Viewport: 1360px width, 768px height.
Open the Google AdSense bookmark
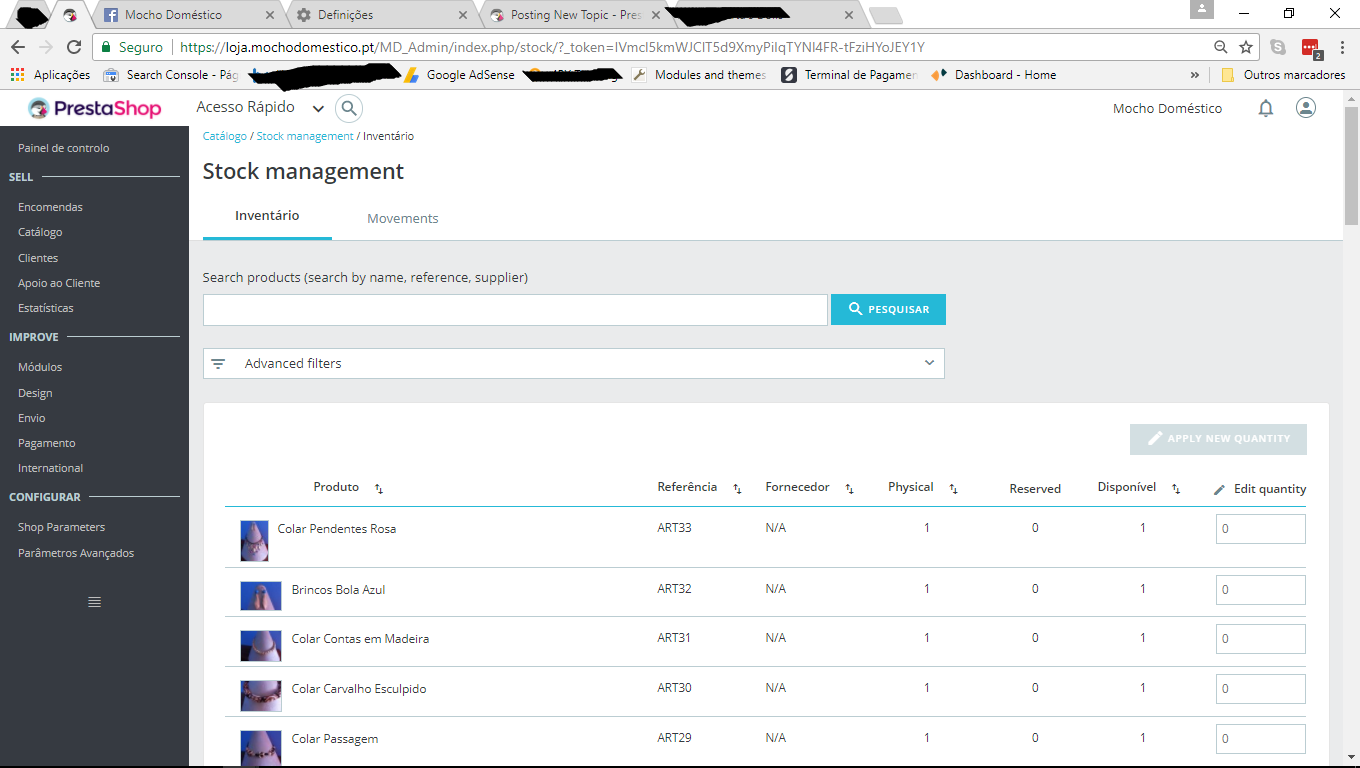(x=460, y=75)
